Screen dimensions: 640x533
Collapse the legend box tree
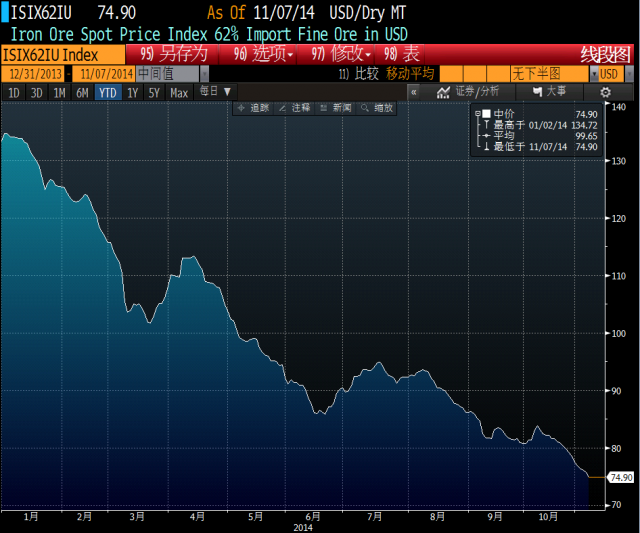(x=478, y=114)
